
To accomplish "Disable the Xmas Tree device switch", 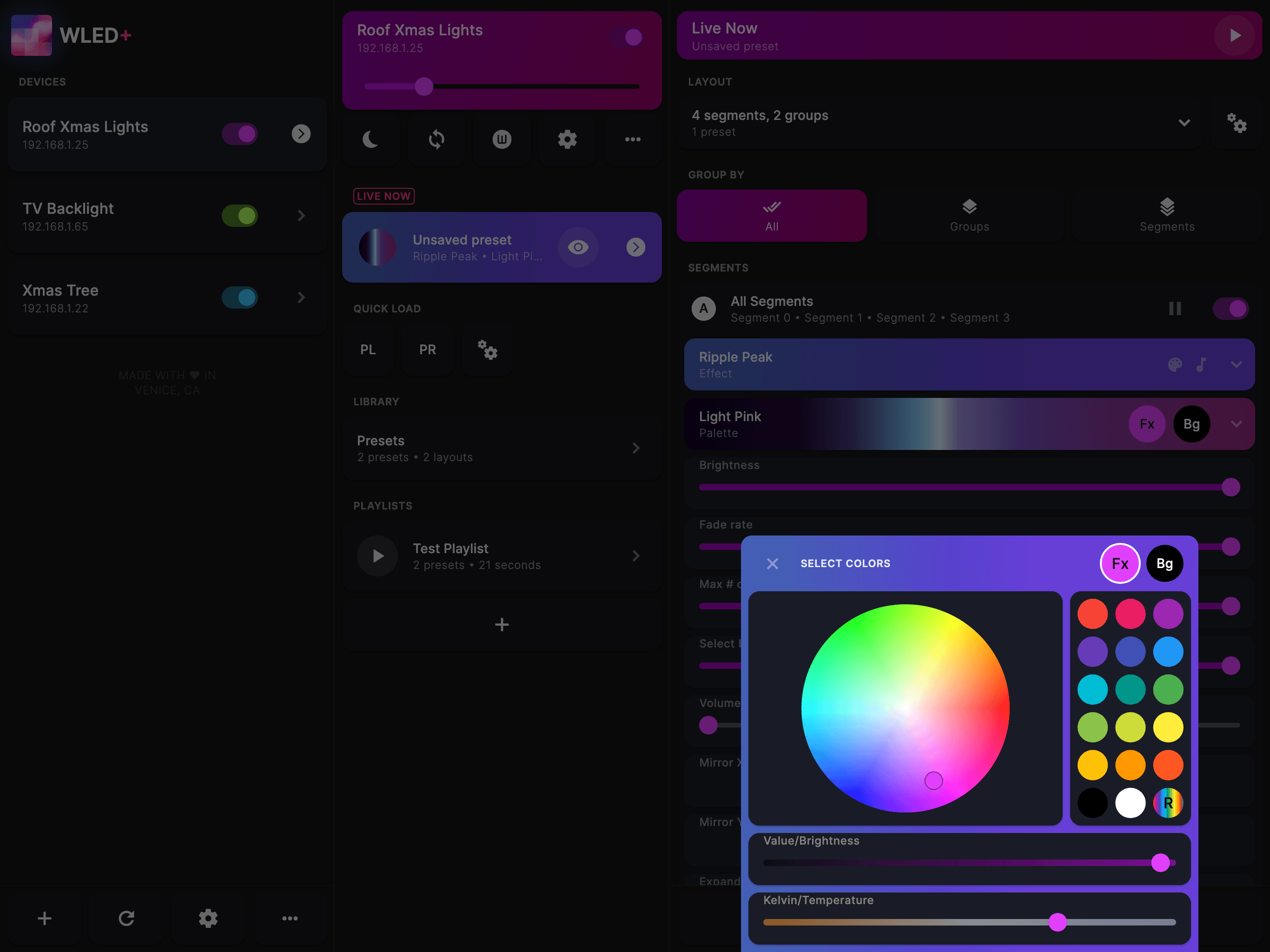I will 239,297.
